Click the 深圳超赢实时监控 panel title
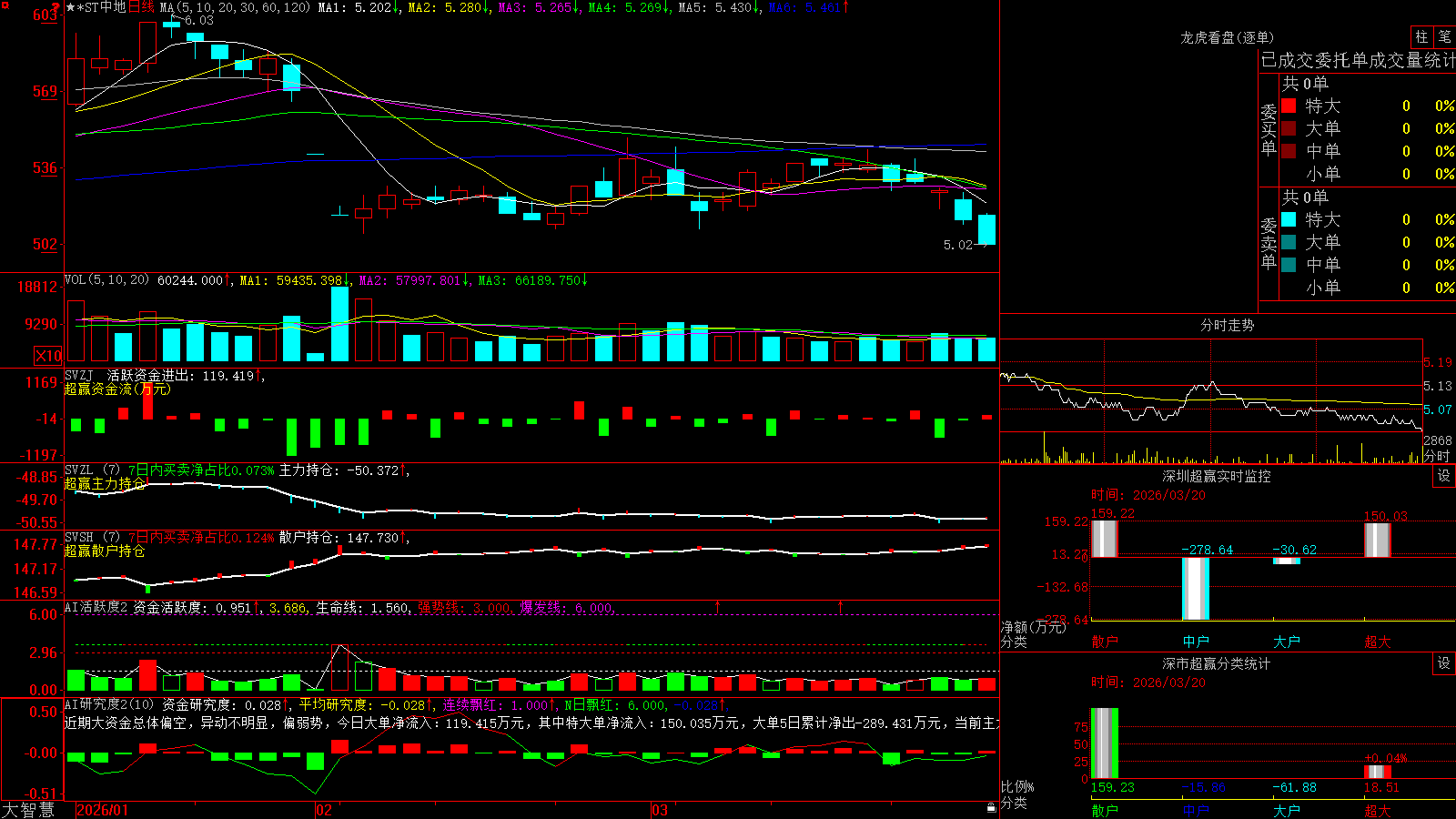The image size is (1456, 819). tap(1217, 476)
